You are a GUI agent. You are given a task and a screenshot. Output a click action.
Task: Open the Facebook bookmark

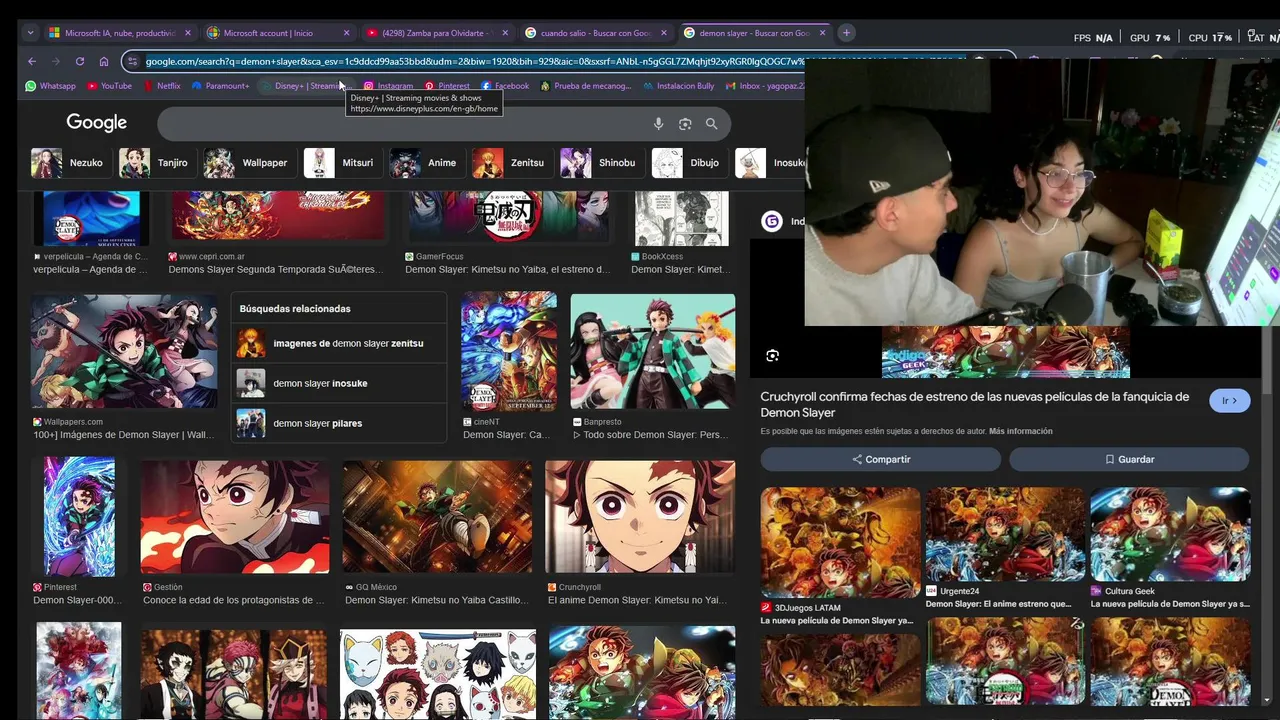click(505, 86)
